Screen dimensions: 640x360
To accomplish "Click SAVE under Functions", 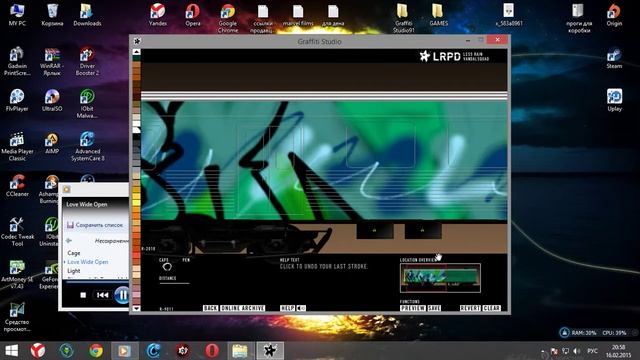I will point(434,308).
